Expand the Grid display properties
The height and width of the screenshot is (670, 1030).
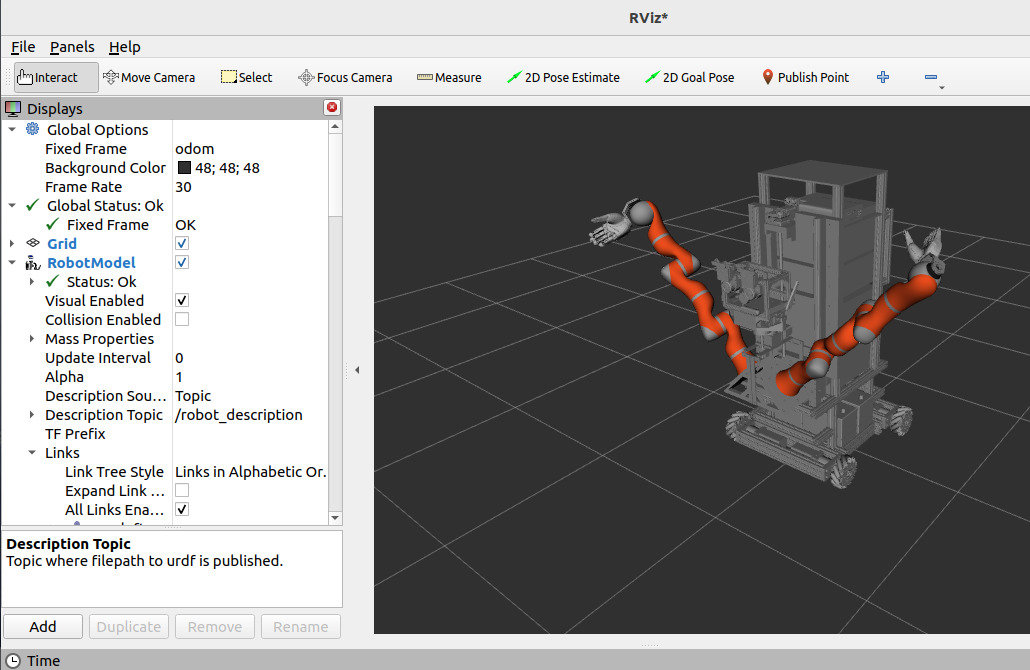(x=12, y=244)
